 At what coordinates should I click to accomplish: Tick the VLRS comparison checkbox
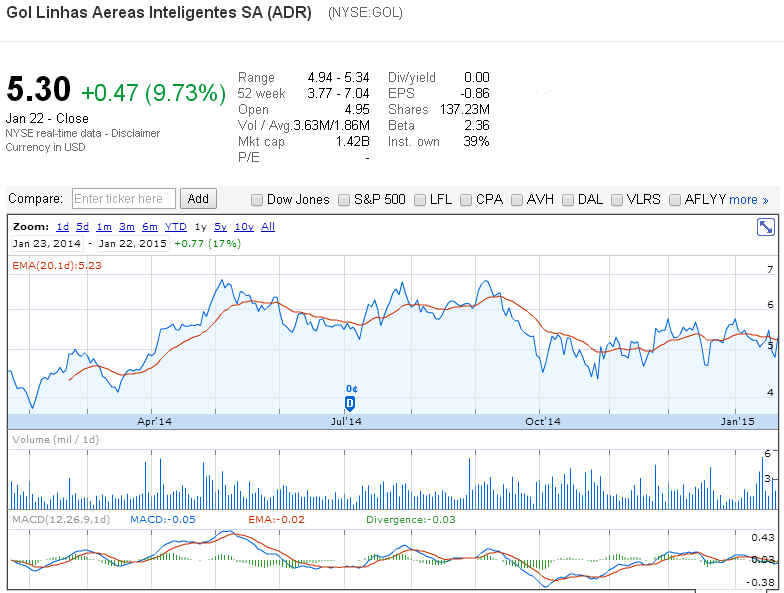click(x=616, y=200)
